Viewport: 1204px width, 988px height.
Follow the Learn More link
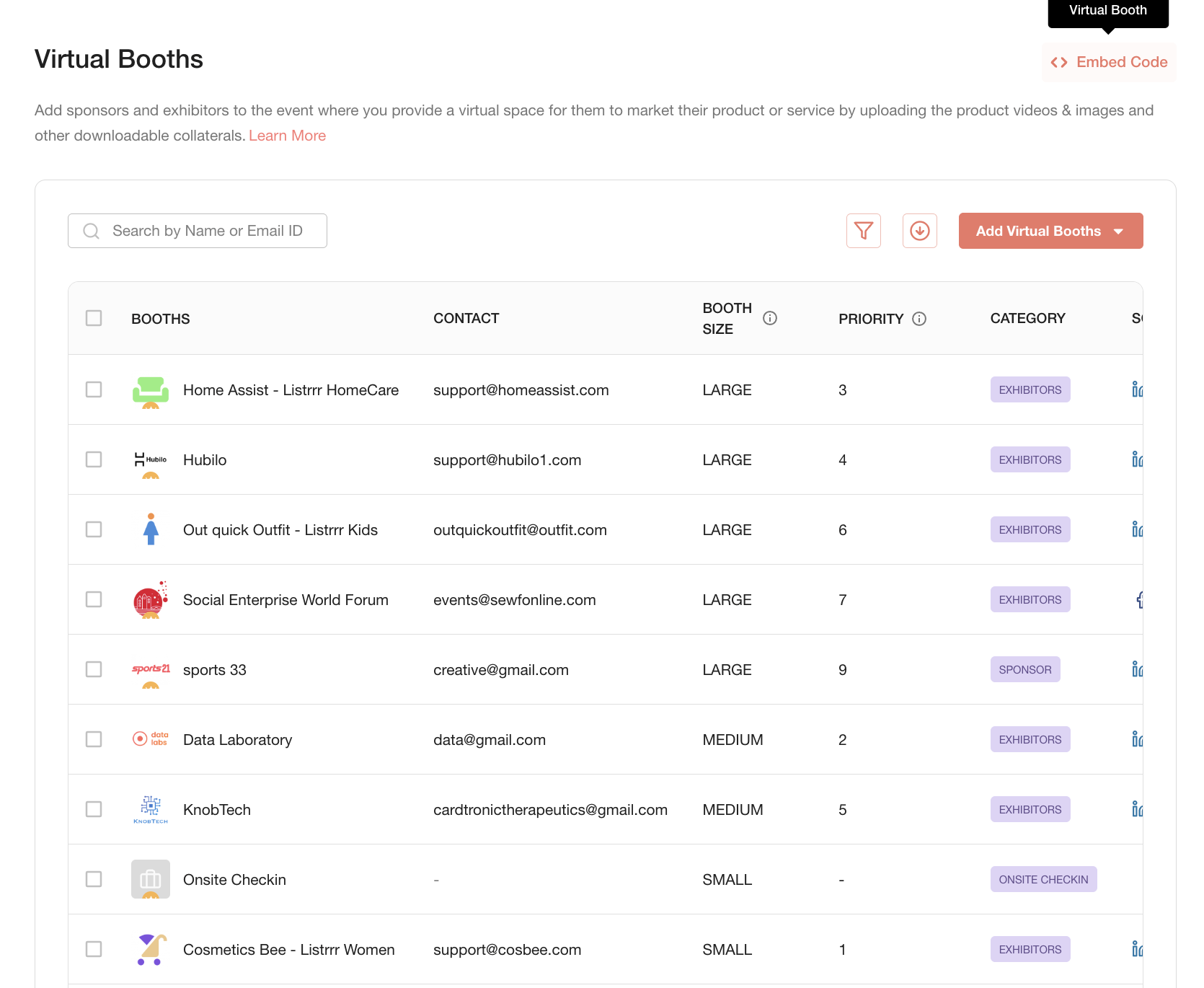coord(287,136)
